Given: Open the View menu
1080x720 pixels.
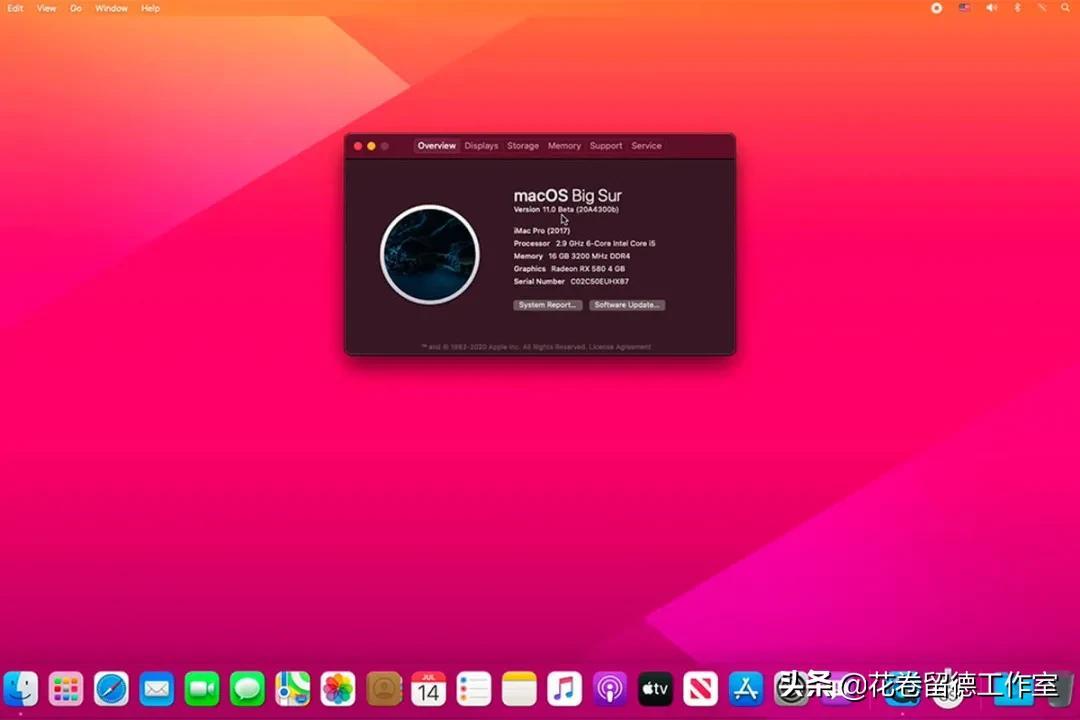Looking at the screenshot, I should [x=46, y=8].
